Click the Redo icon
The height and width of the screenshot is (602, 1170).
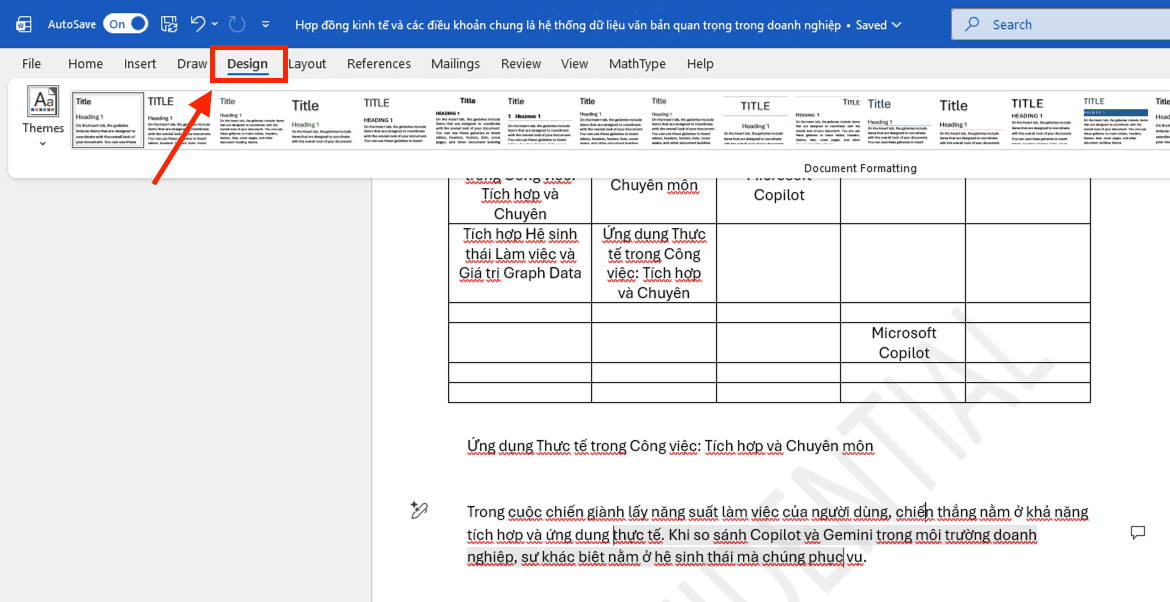click(237, 24)
